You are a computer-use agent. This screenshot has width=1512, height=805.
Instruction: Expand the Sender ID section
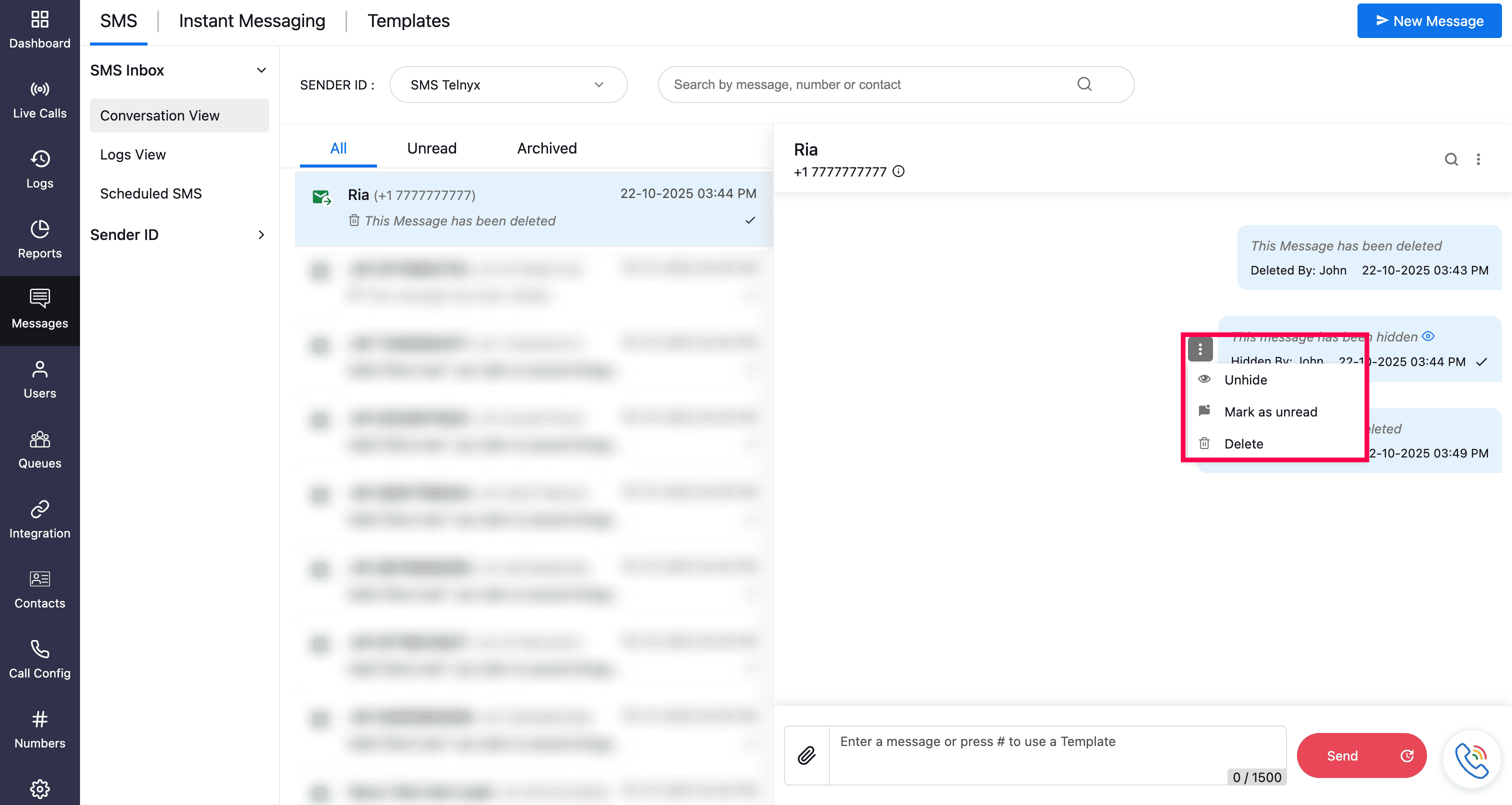(261, 235)
